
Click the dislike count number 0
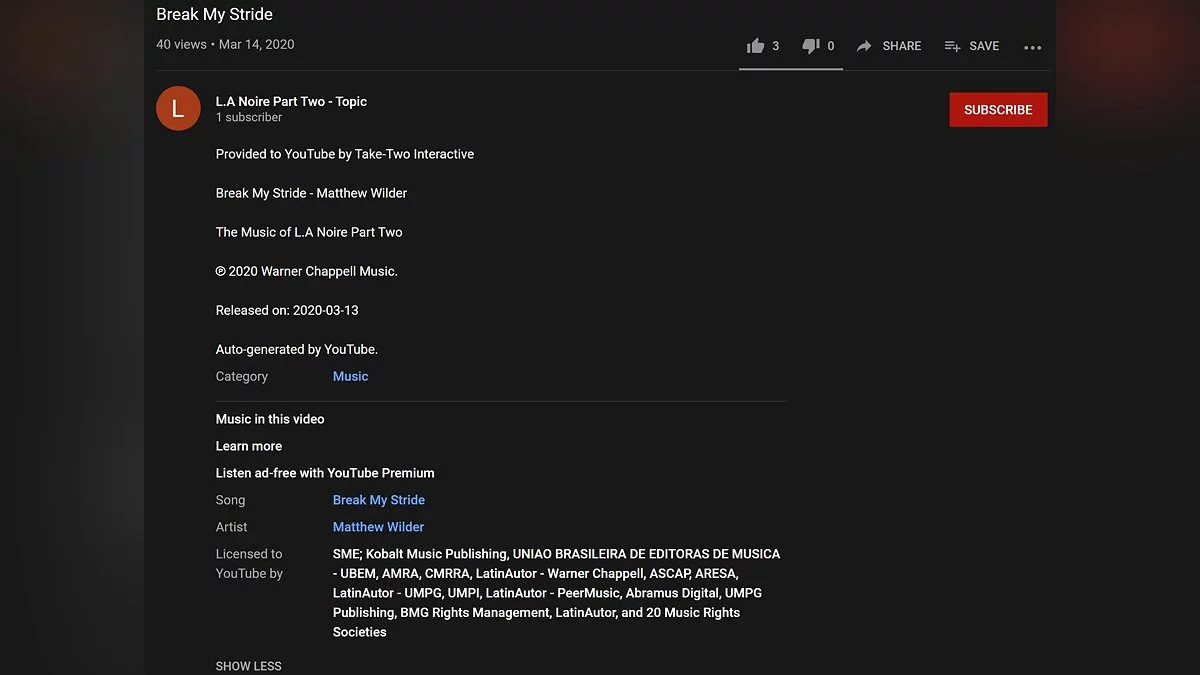(x=830, y=46)
